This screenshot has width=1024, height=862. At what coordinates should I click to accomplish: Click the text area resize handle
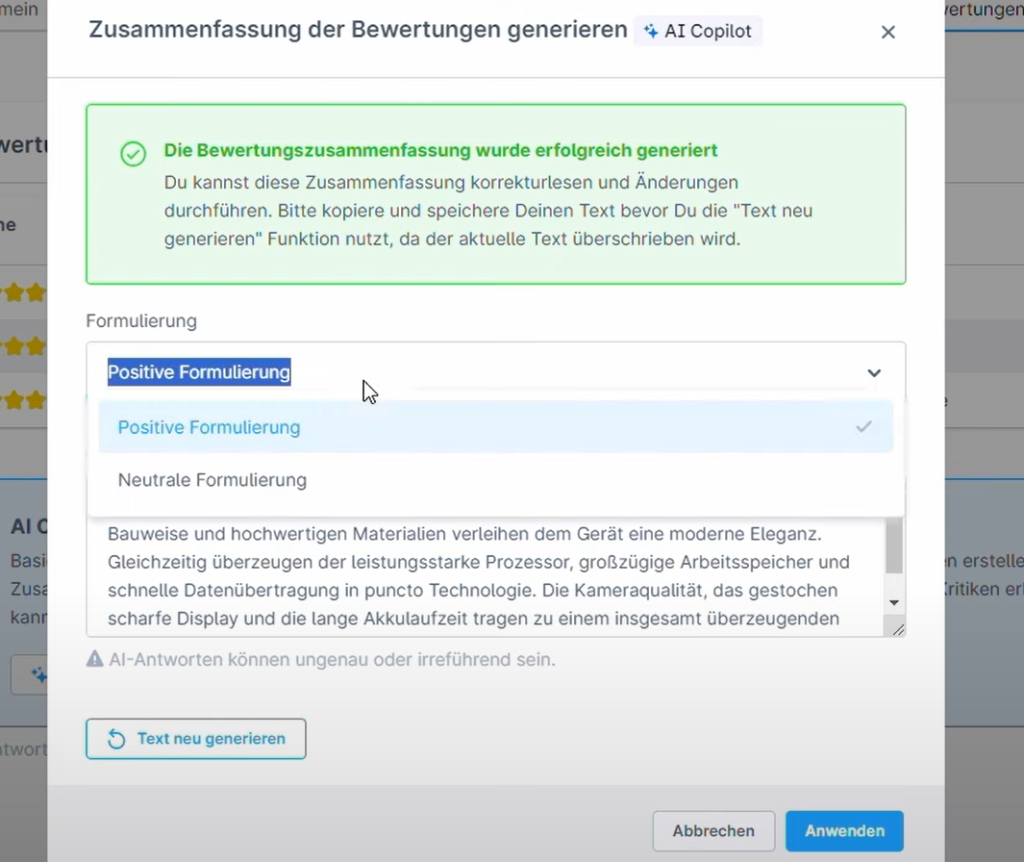click(898, 630)
